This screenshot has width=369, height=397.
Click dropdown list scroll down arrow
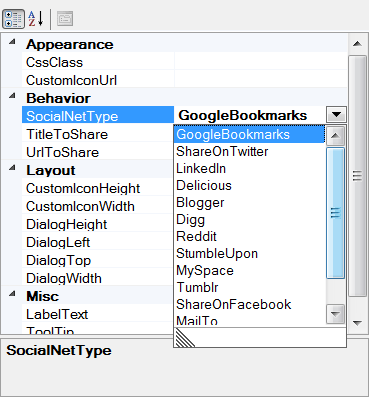click(335, 314)
